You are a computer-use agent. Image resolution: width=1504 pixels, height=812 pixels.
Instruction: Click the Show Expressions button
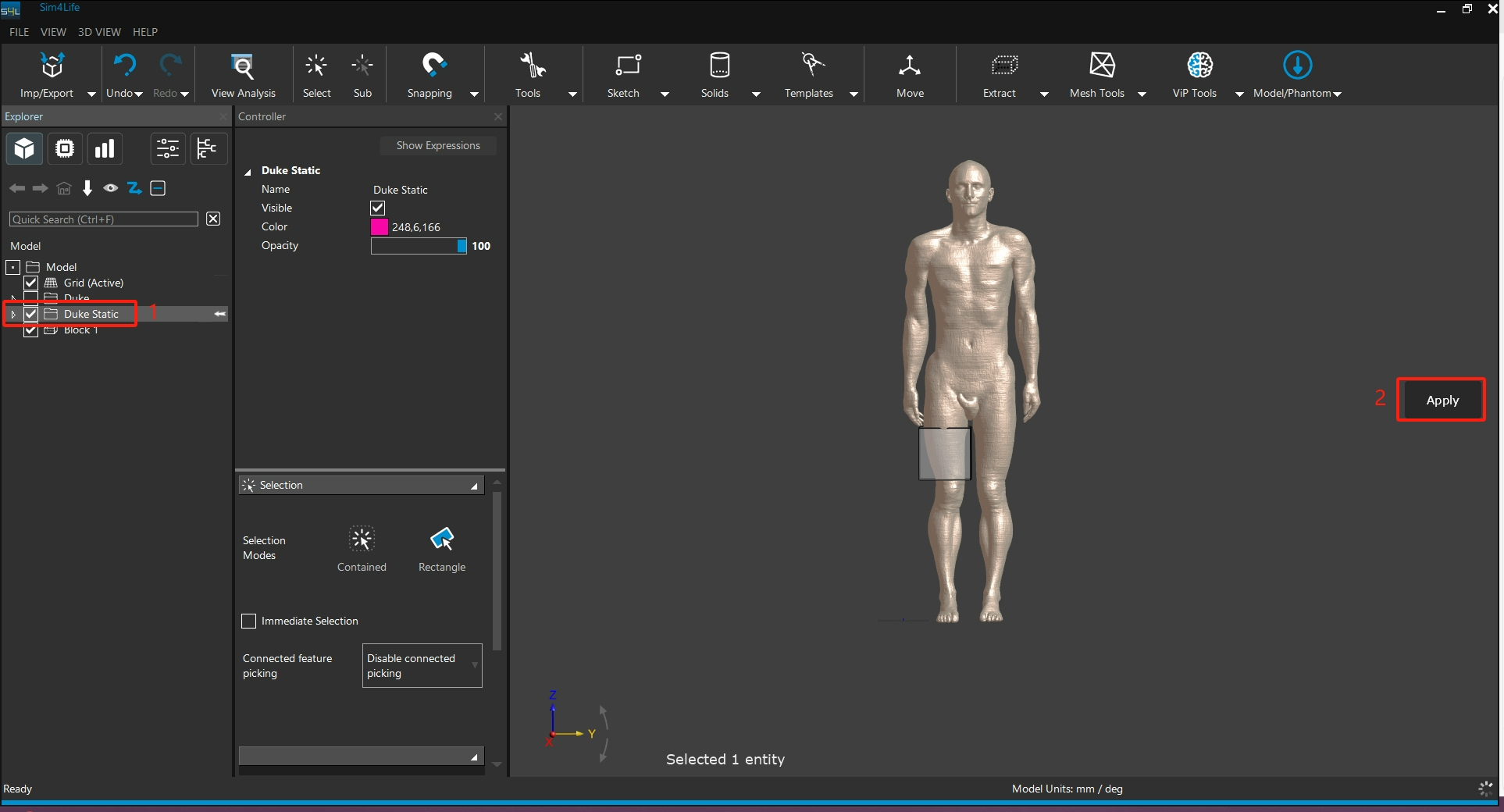point(437,145)
